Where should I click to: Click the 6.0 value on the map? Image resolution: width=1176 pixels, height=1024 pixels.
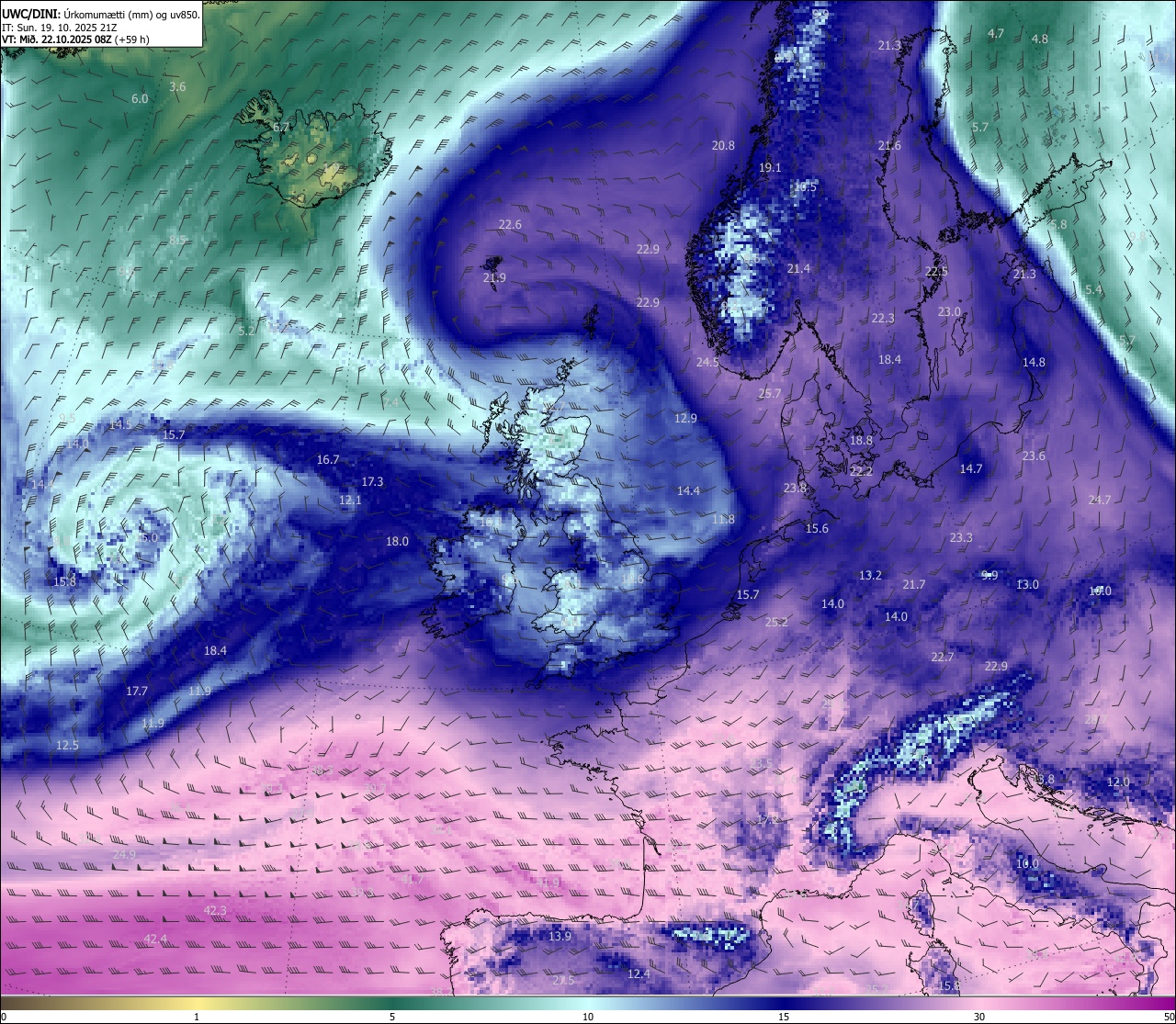click(x=140, y=98)
